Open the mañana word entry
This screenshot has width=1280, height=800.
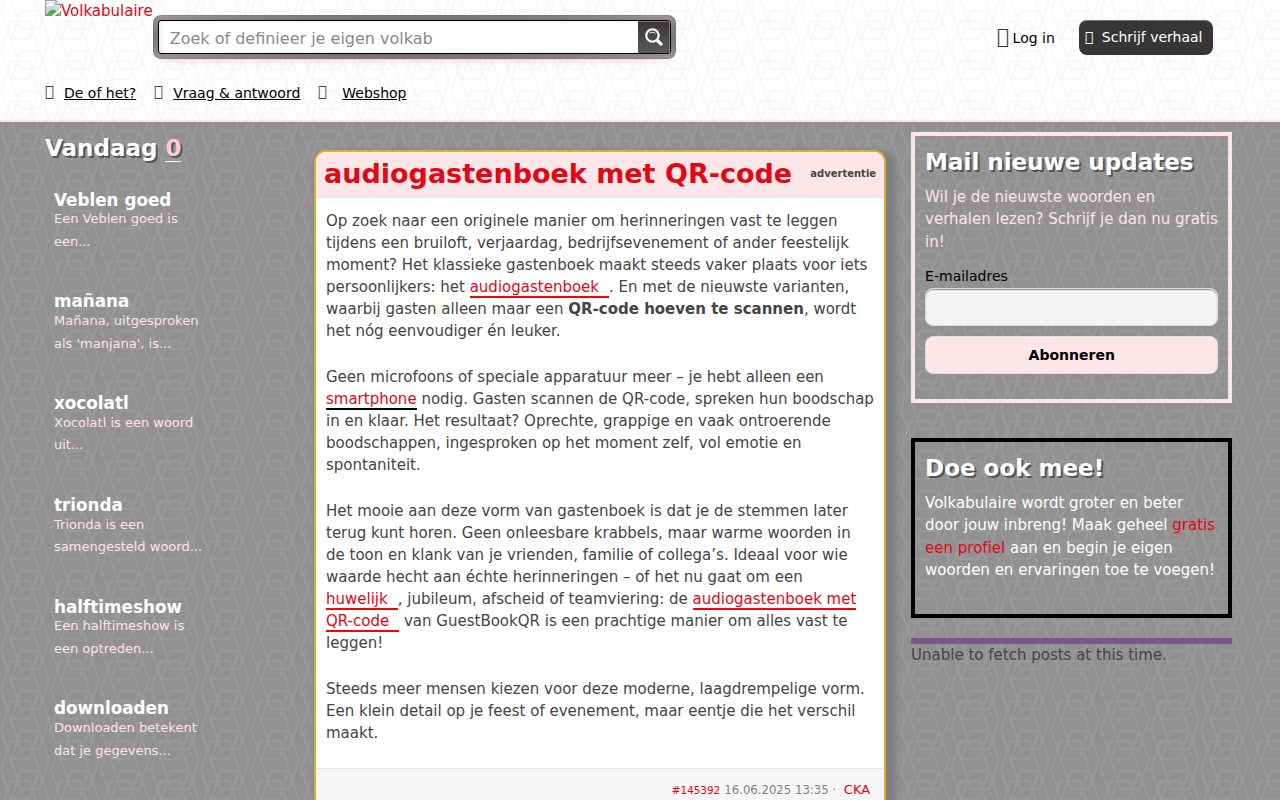91,301
